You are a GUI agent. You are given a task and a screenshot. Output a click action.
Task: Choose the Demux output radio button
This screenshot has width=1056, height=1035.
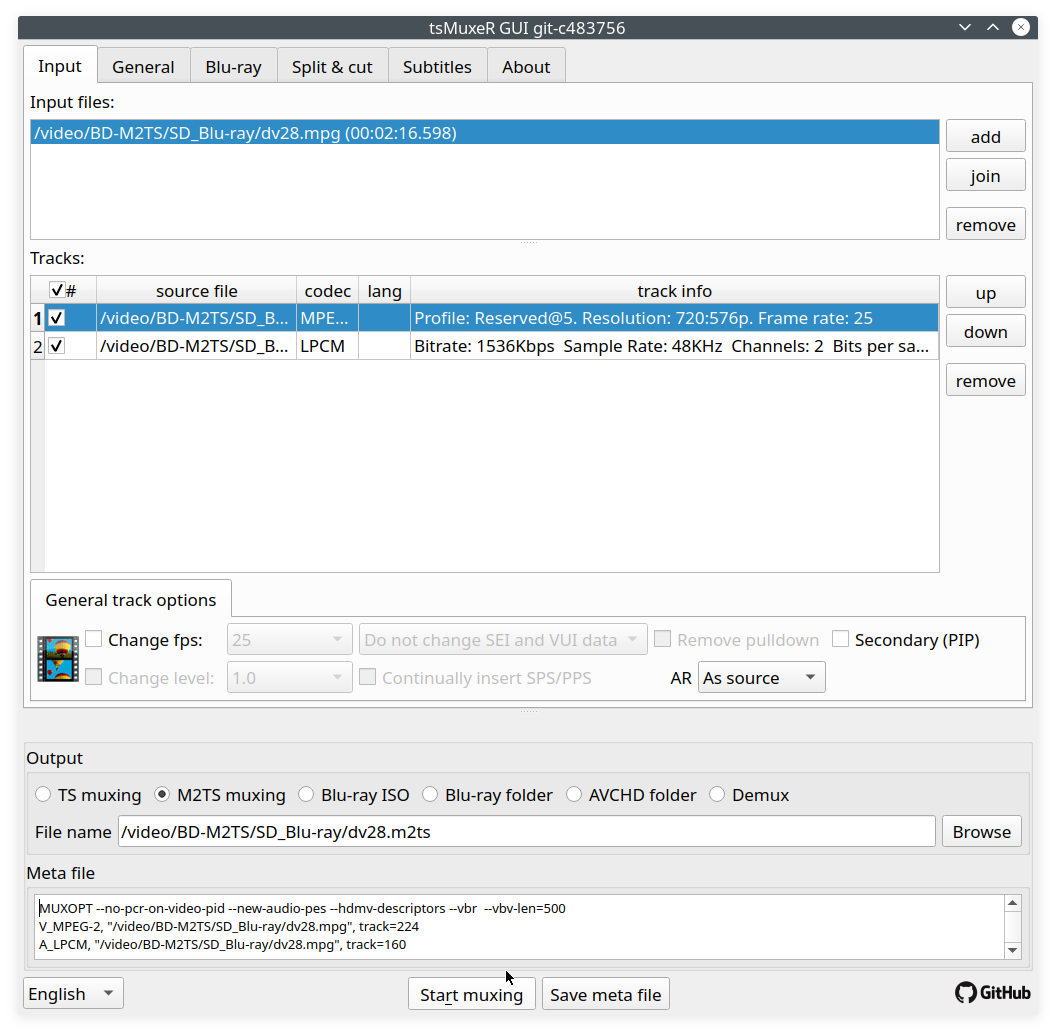click(717, 795)
